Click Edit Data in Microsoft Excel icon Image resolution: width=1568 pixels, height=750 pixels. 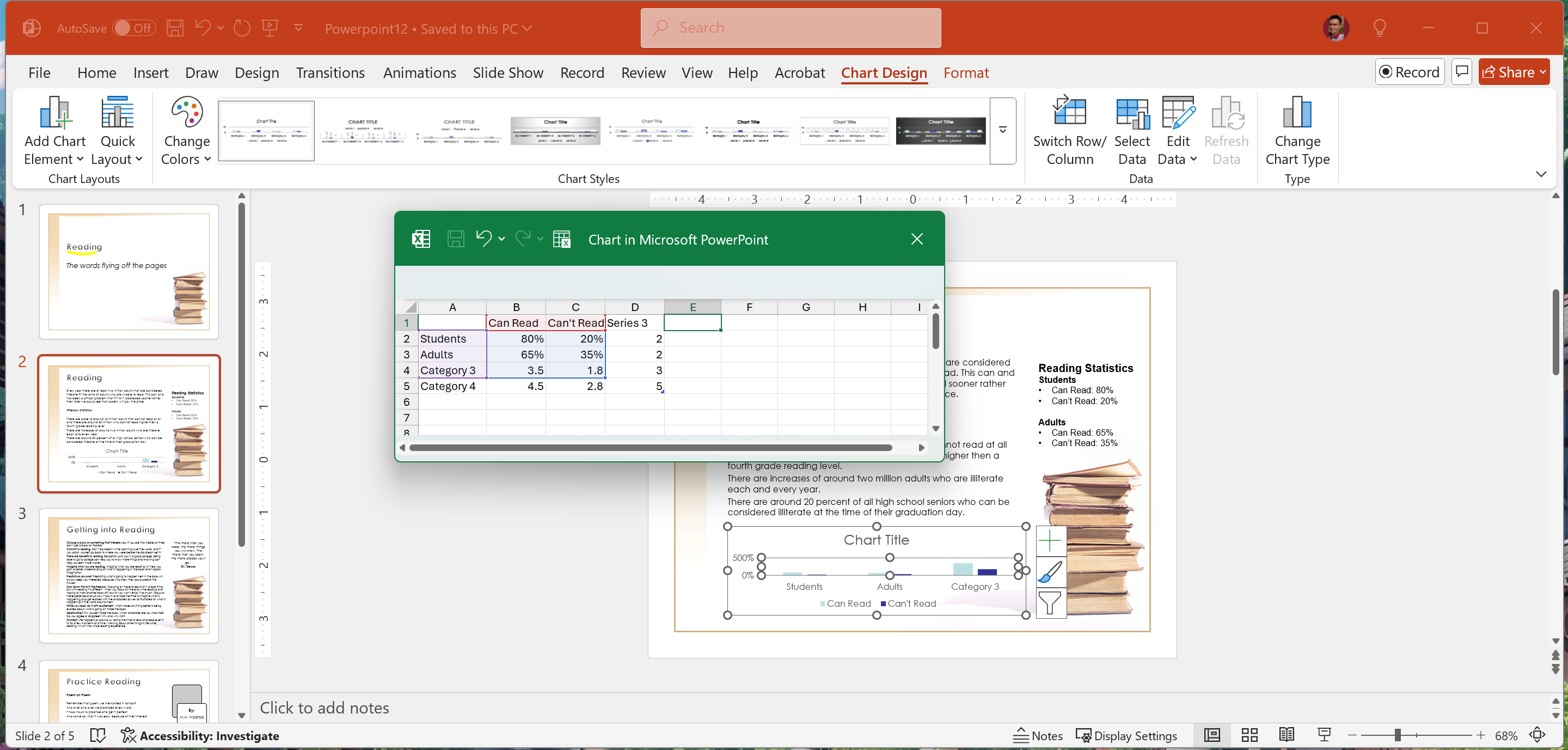[x=561, y=239]
